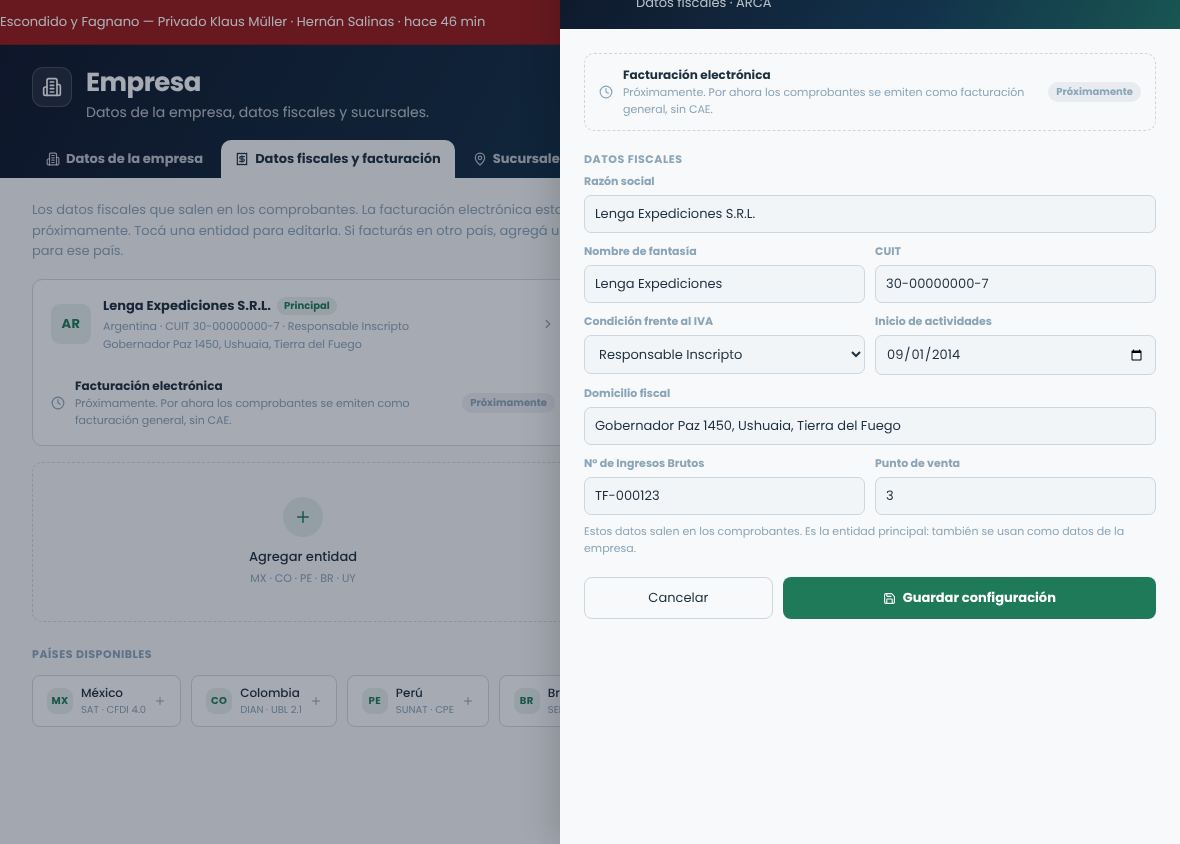Screen dimensions: 1180x844
Task: Click the DATOS FISCALES section heading
Action: pos(633,159)
